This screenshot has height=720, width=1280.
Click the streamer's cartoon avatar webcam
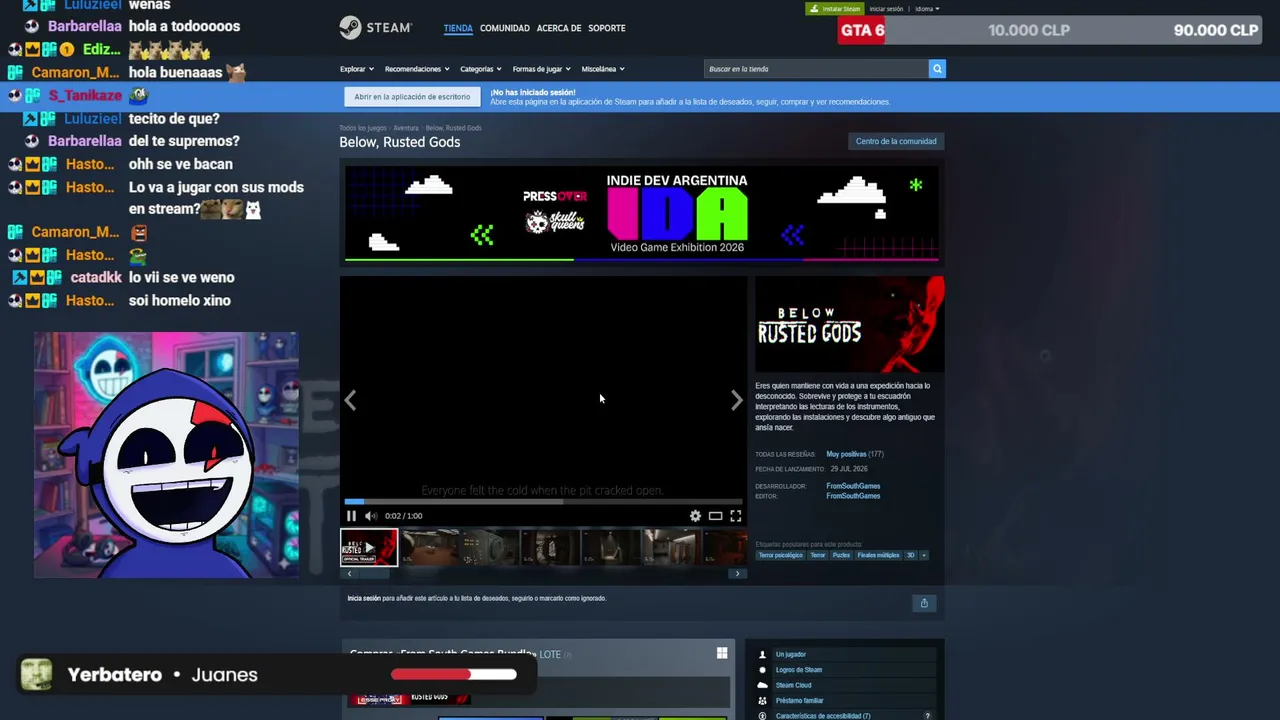point(166,455)
